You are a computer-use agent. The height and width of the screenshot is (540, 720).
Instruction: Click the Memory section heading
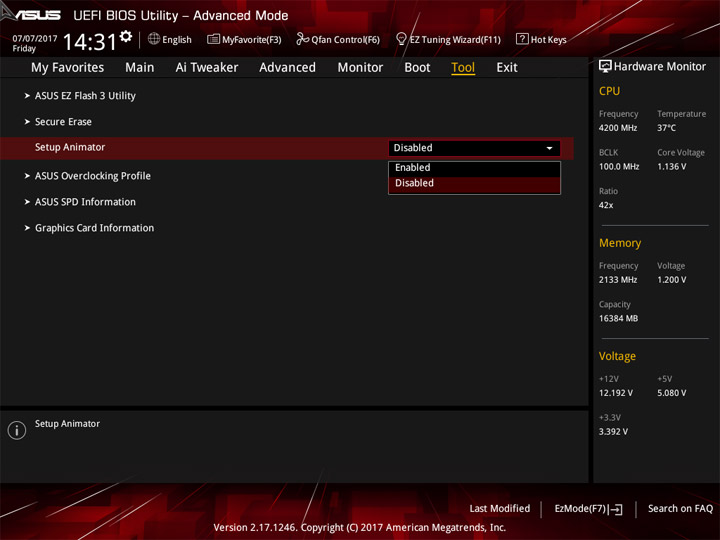click(x=620, y=243)
